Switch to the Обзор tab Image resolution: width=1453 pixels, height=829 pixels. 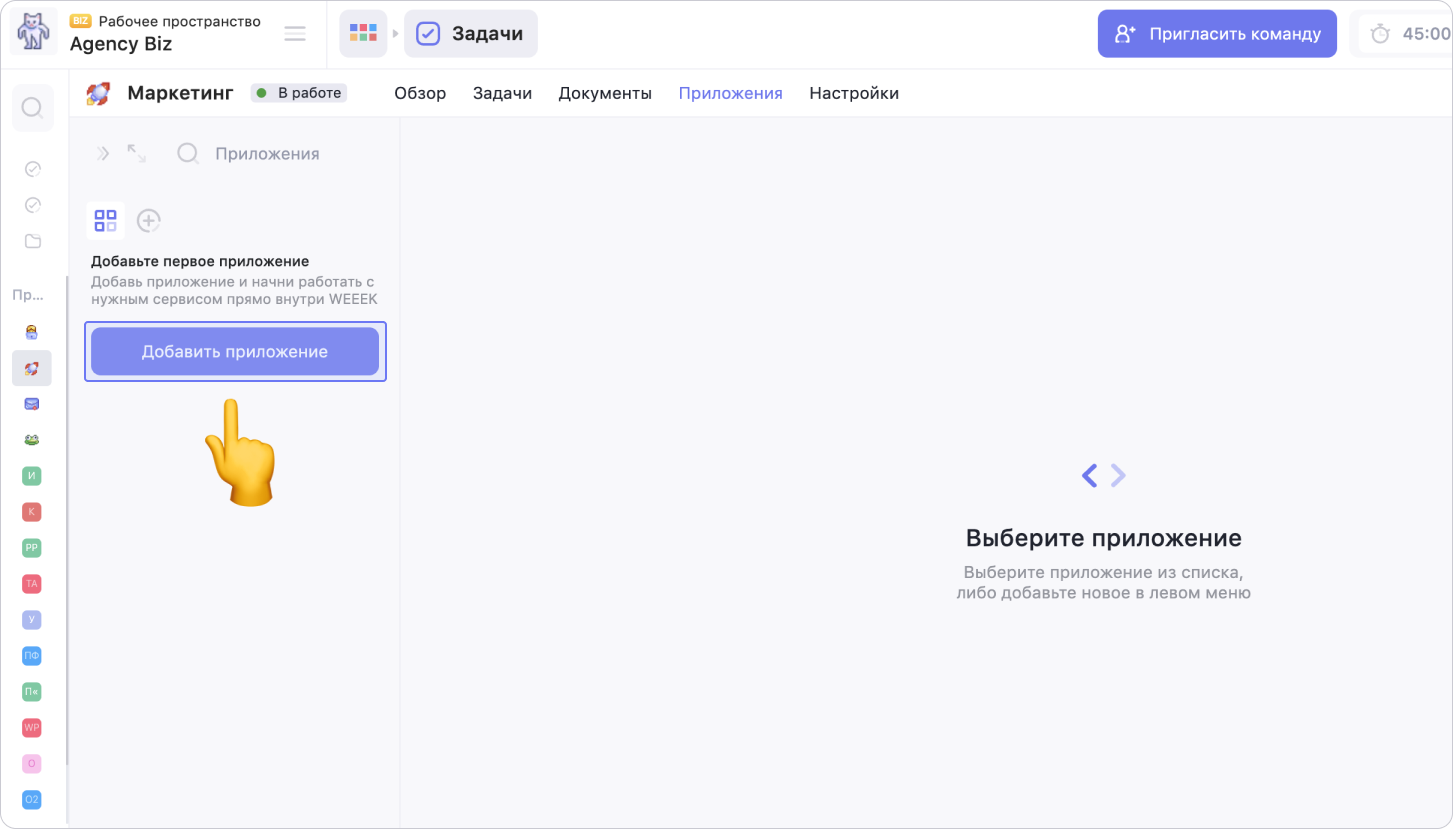[420, 93]
